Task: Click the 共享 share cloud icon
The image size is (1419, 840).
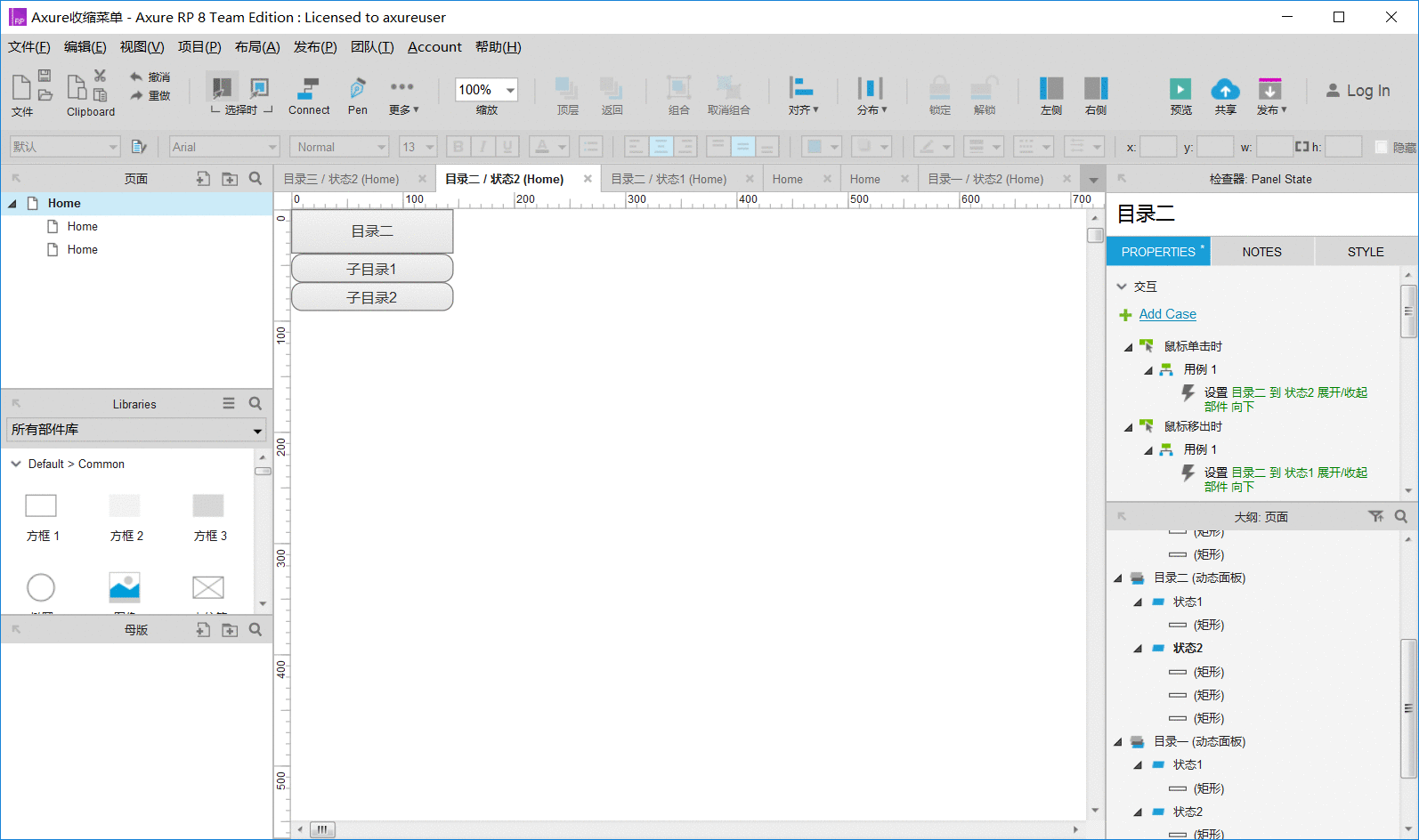Action: click(1226, 89)
